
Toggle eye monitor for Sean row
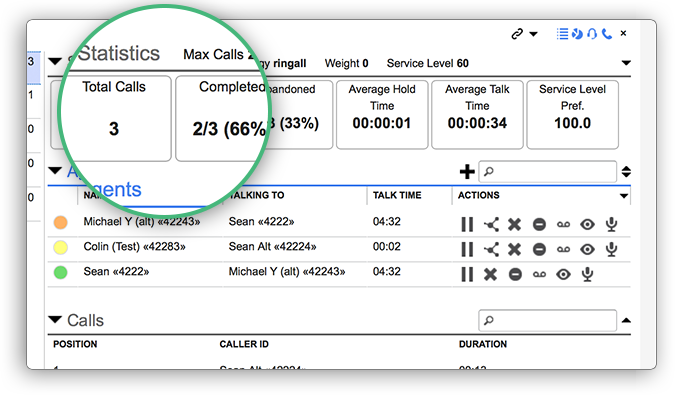pos(563,274)
